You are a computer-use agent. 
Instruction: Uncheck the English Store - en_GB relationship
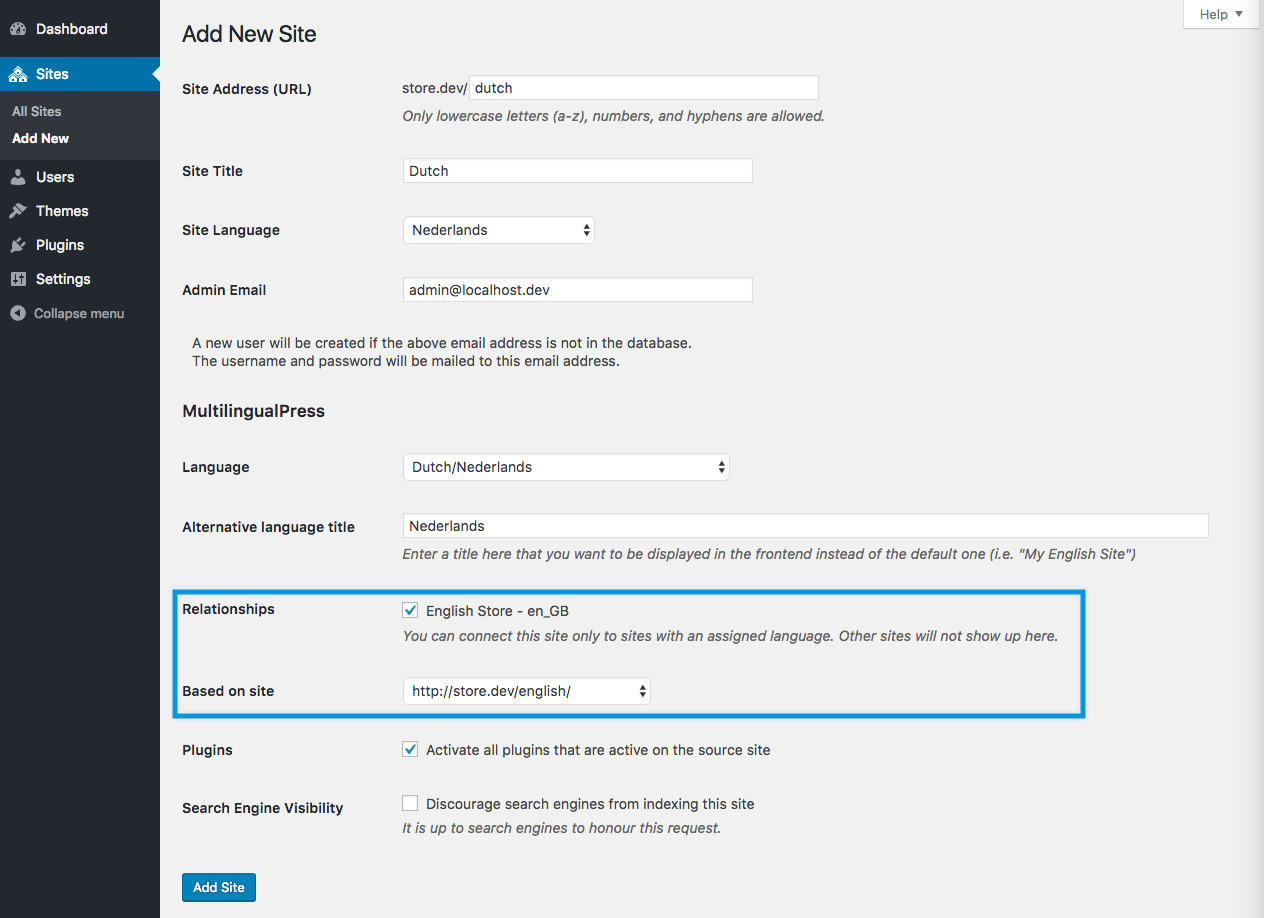click(x=410, y=610)
